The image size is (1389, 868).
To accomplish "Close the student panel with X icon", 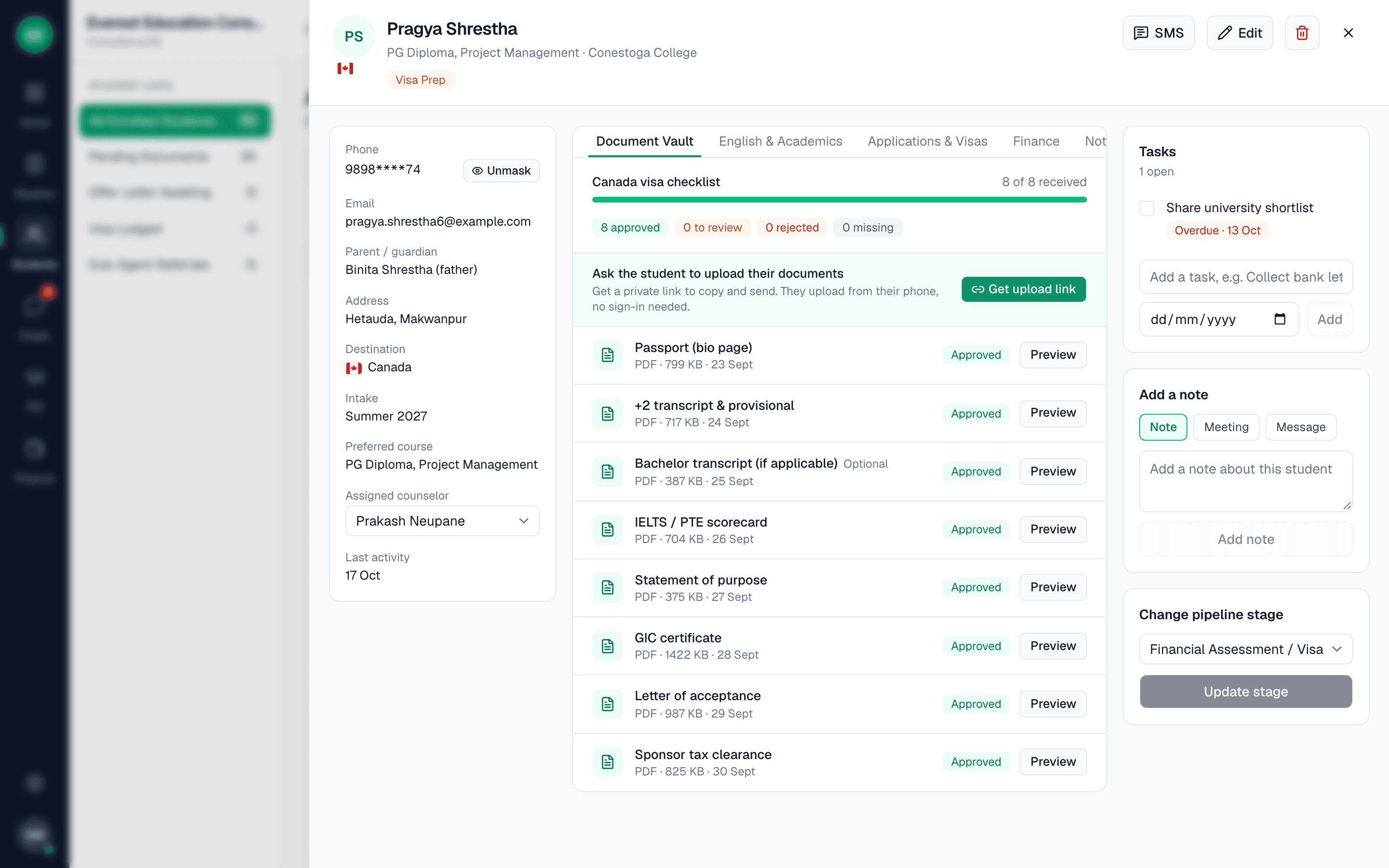I will [1348, 33].
